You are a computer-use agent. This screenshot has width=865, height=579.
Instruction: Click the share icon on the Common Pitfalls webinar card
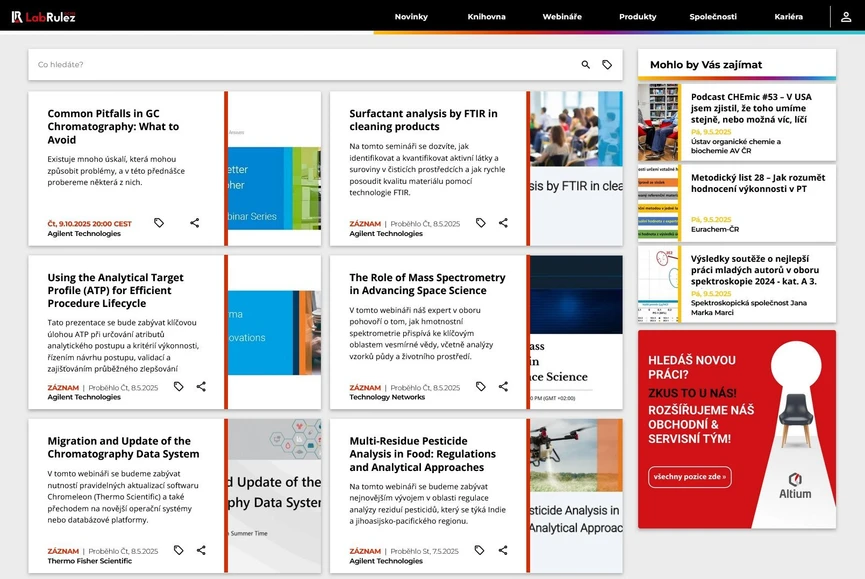tap(193, 222)
